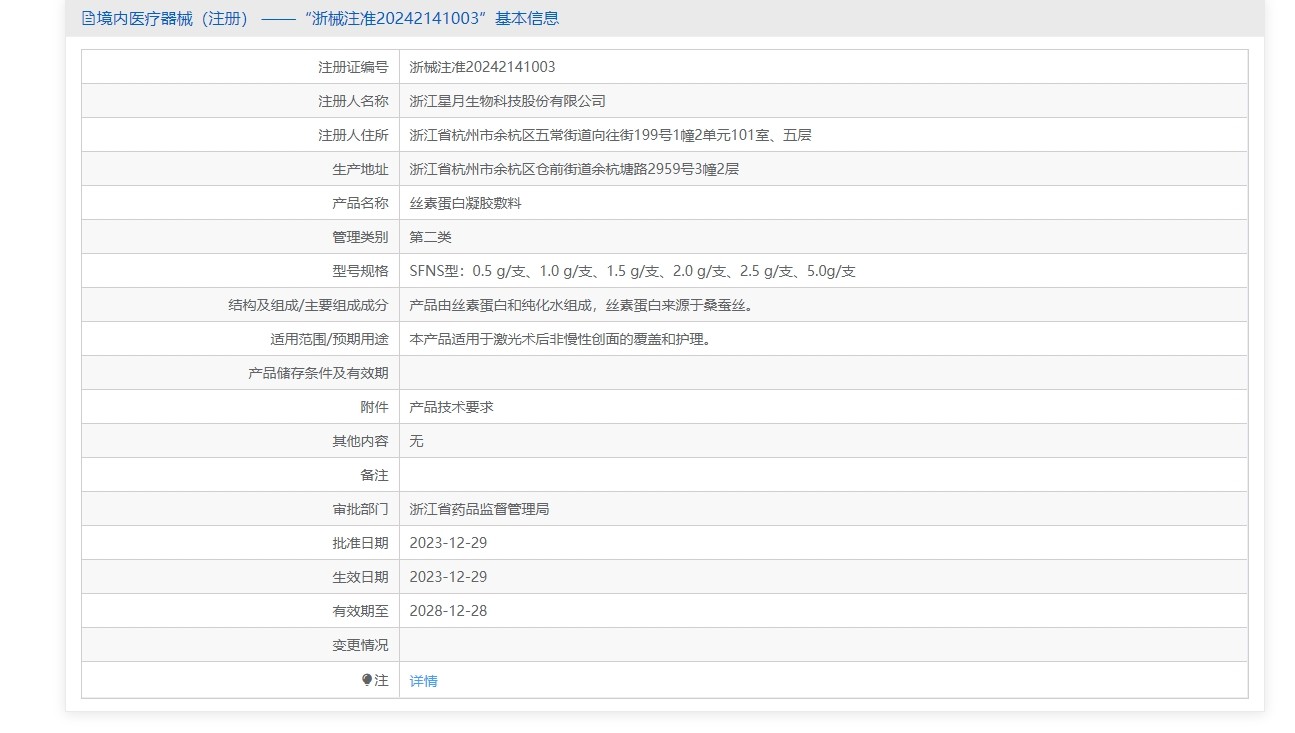Image resolution: width=1295 pixels, height=733 pixels.
Task: Click 批准日期 value 2023-12-29
Action: 449,543
